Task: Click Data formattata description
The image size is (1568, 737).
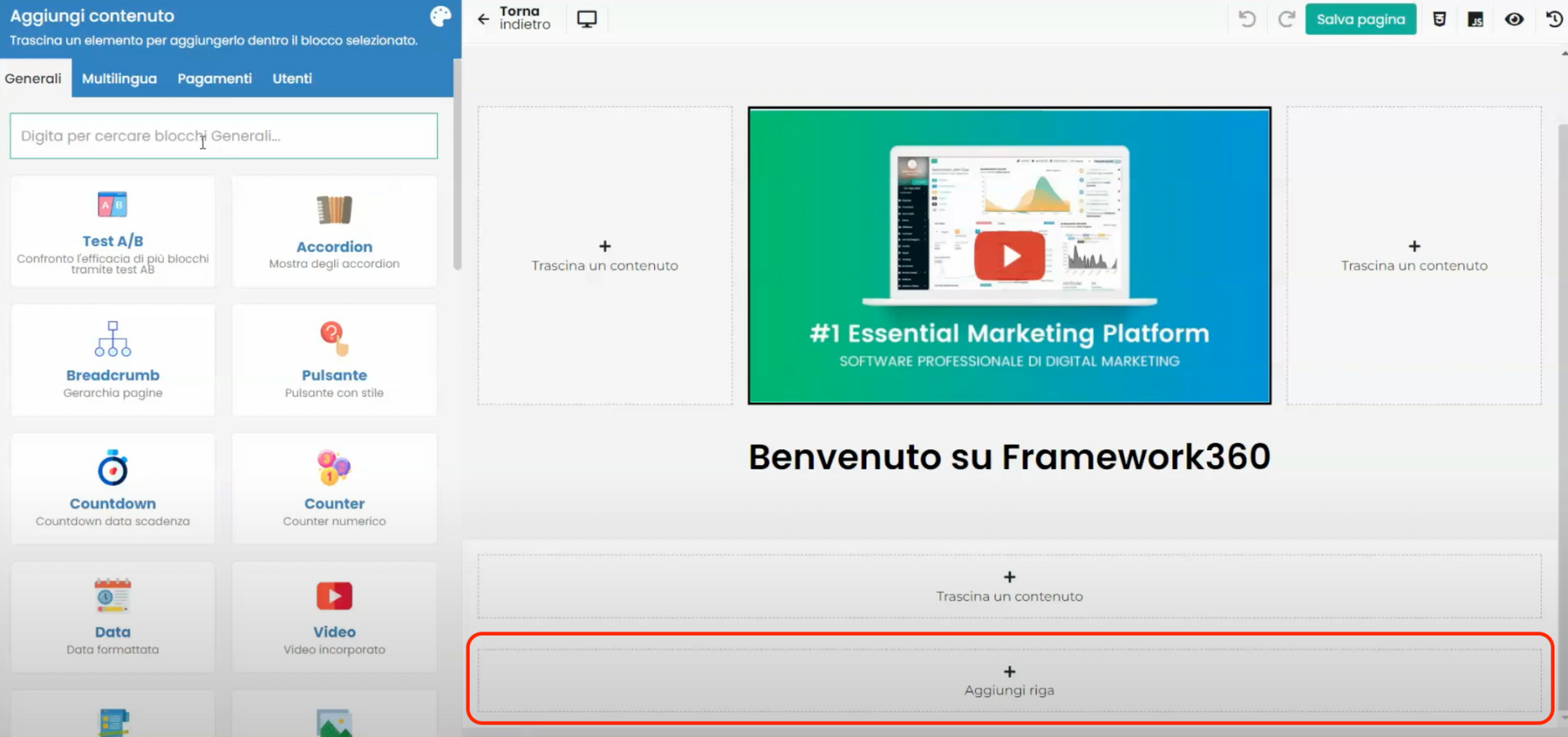Action: coord(113,650)
